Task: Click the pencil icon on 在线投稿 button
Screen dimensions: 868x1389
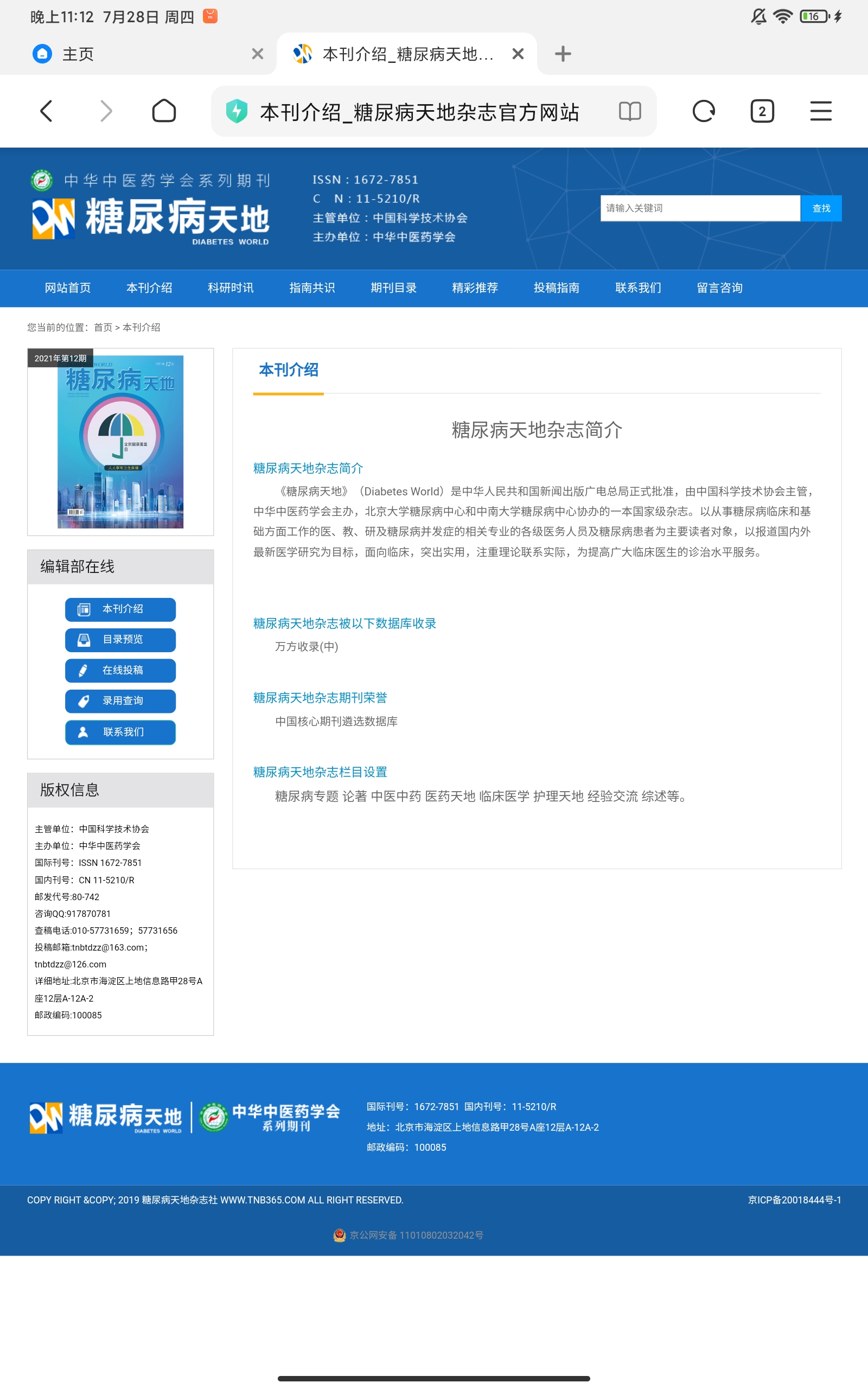Action: (x=83, y=671)
